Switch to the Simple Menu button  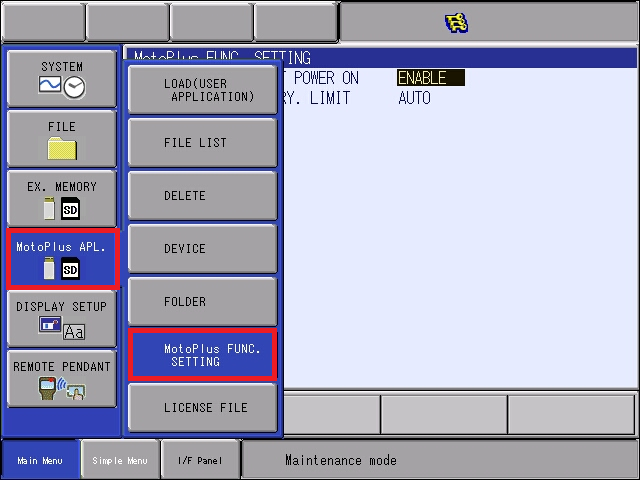point(120,460)
